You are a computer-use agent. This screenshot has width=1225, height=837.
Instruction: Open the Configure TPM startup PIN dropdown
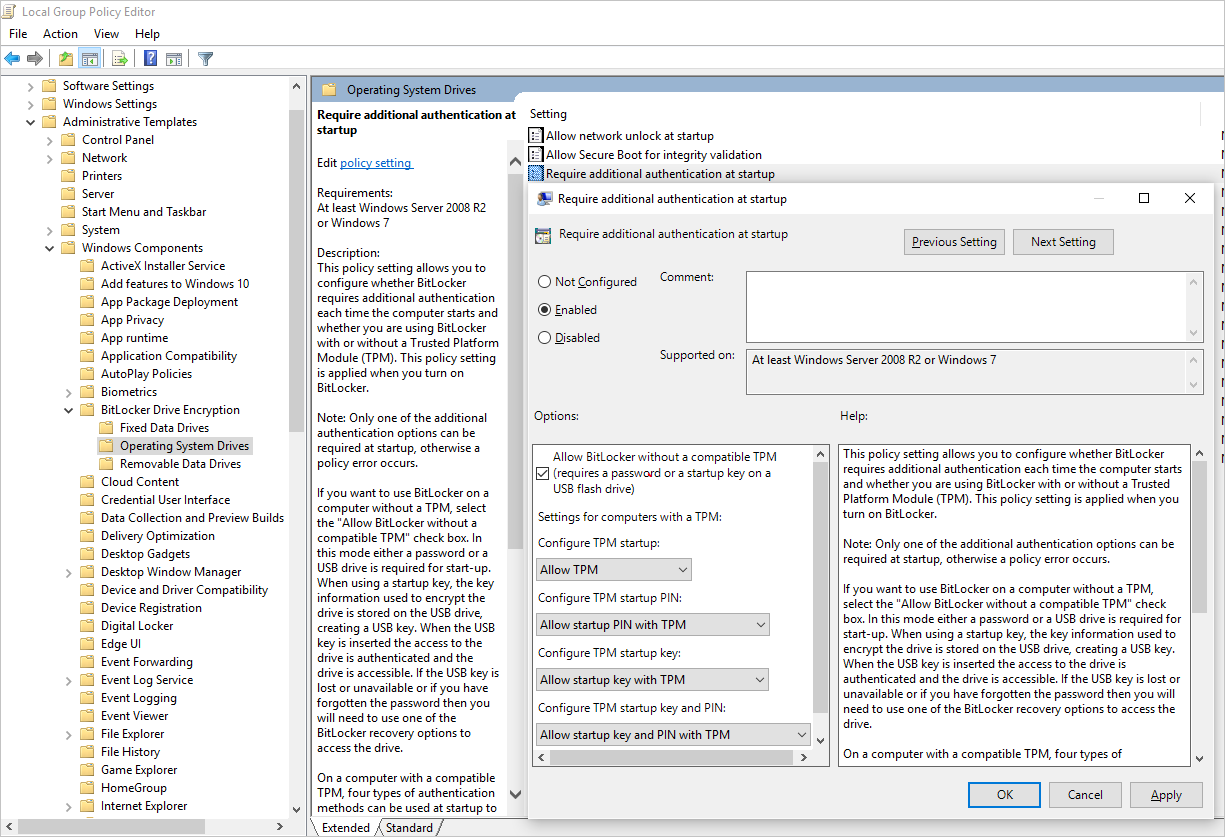pos(652,623)
